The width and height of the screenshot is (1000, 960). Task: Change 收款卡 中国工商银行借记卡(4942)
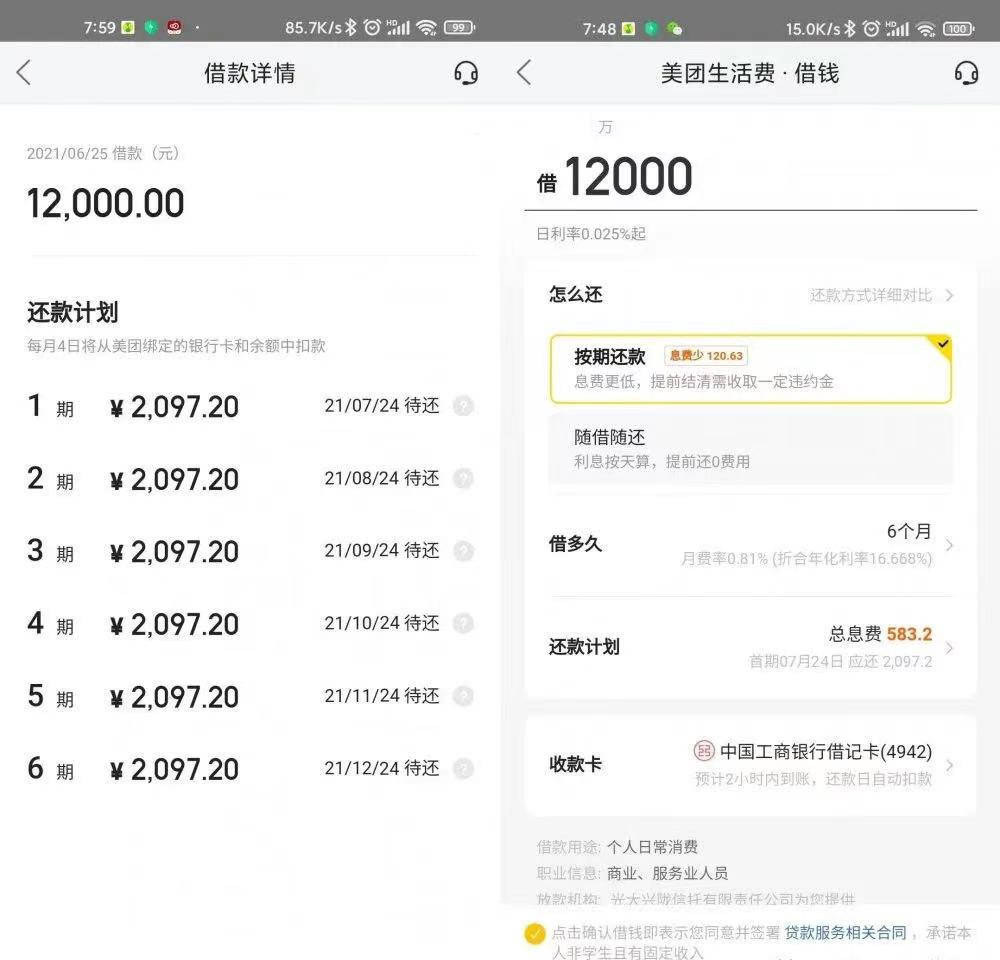pos(751,765)
